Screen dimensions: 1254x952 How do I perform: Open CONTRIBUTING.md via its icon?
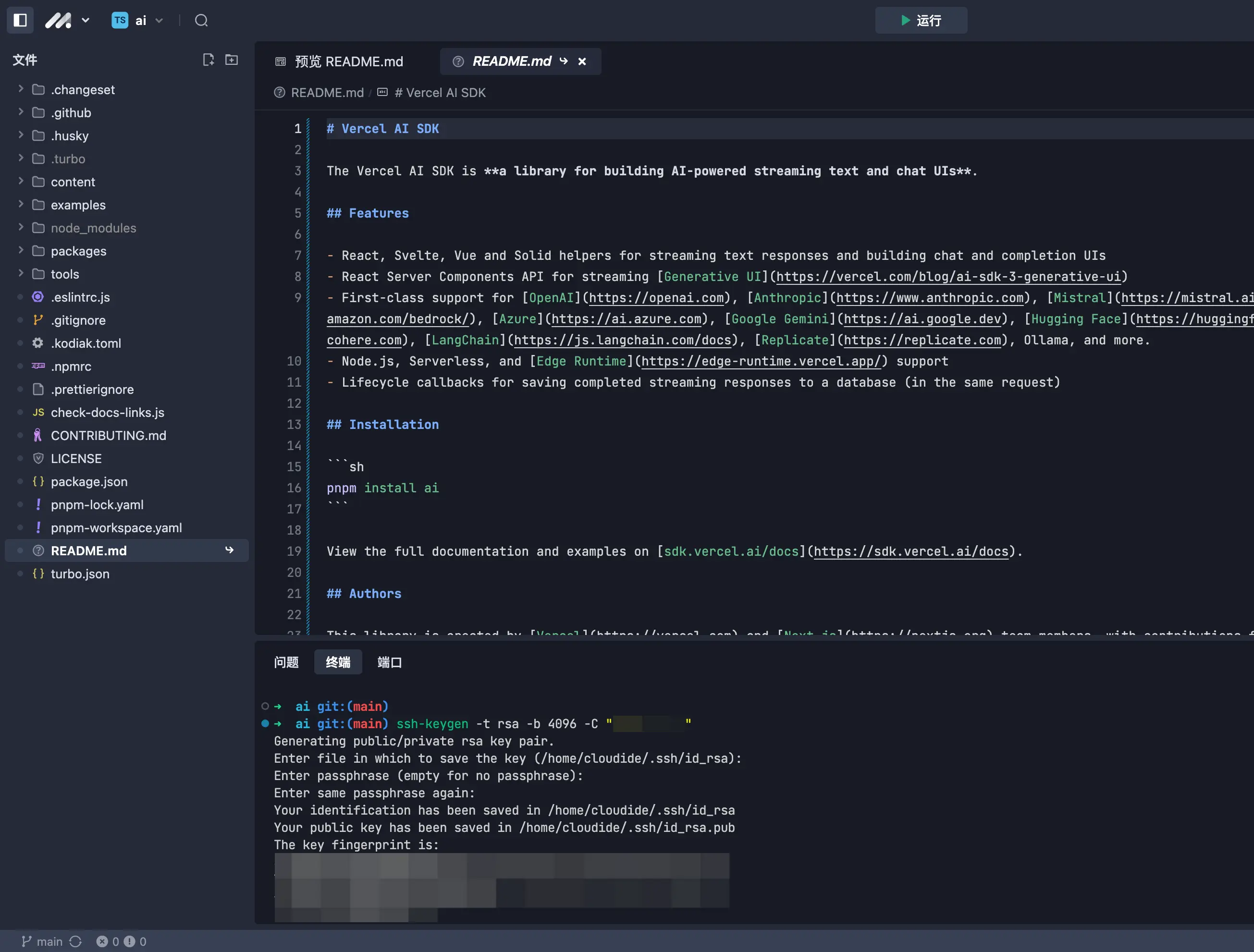38,435
